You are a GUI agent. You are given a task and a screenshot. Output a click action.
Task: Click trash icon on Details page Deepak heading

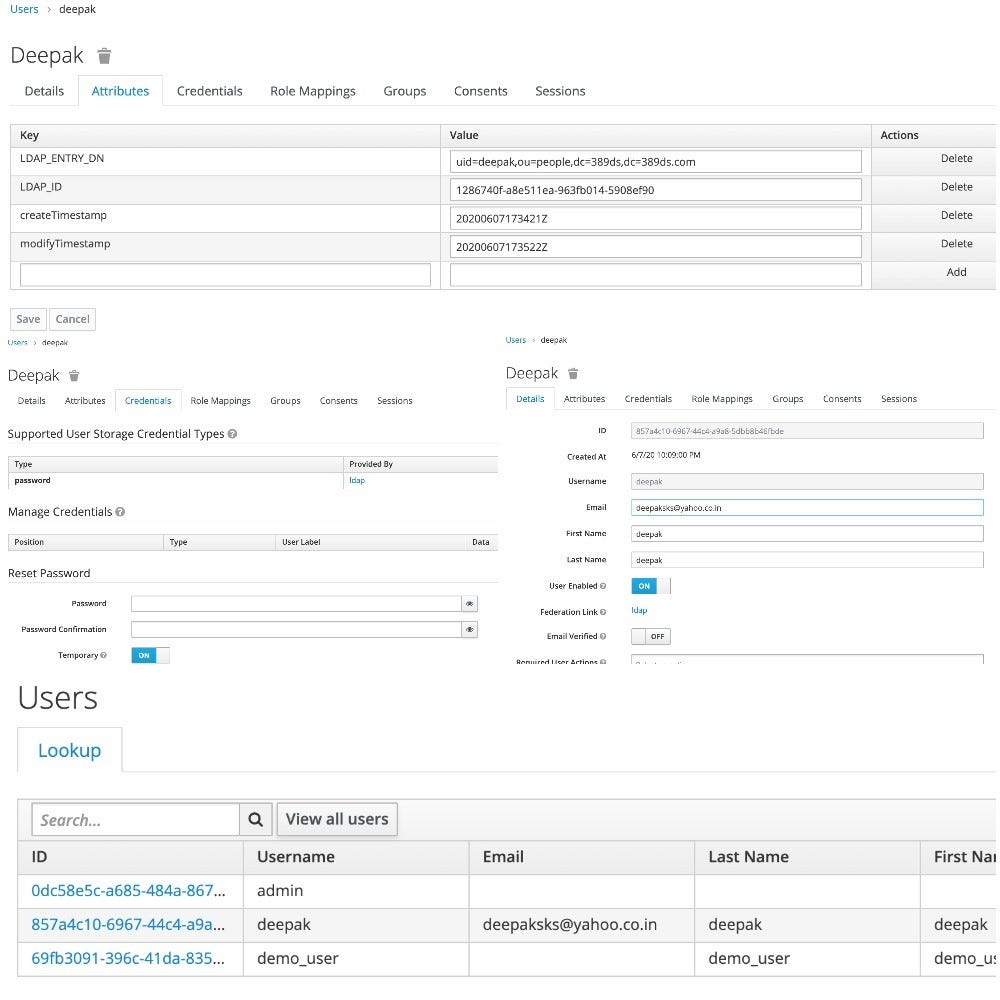pyautogui.click(x=572, y=372)
